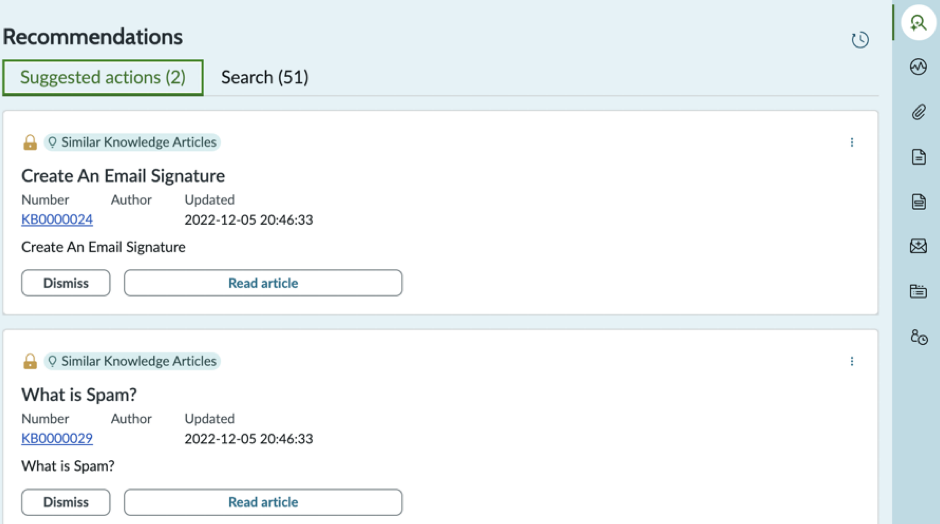
Task: Open more options menu for What is Spam card
Action: (852, 361)
